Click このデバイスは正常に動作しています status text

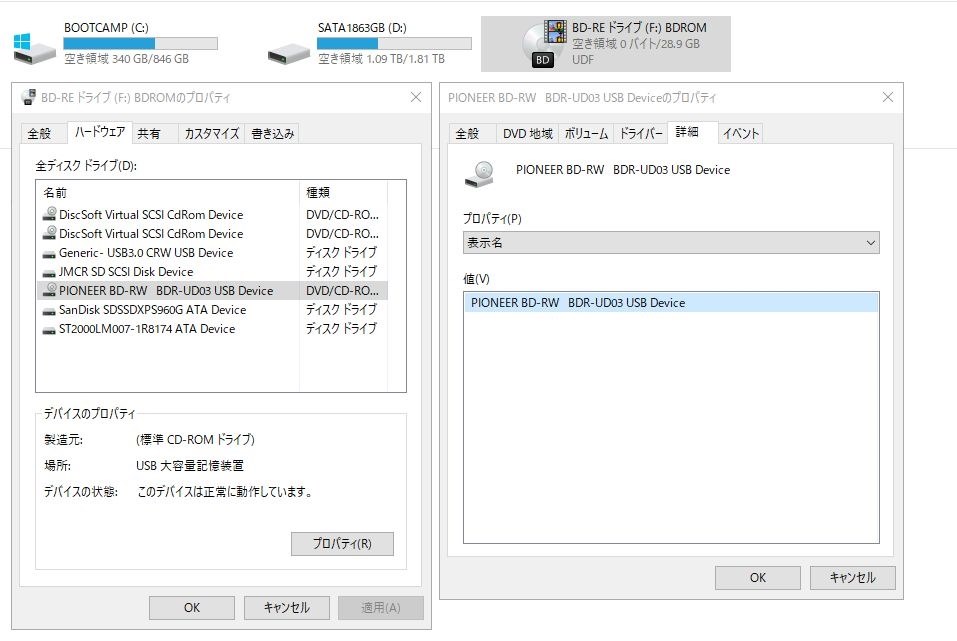coord(225,492)
